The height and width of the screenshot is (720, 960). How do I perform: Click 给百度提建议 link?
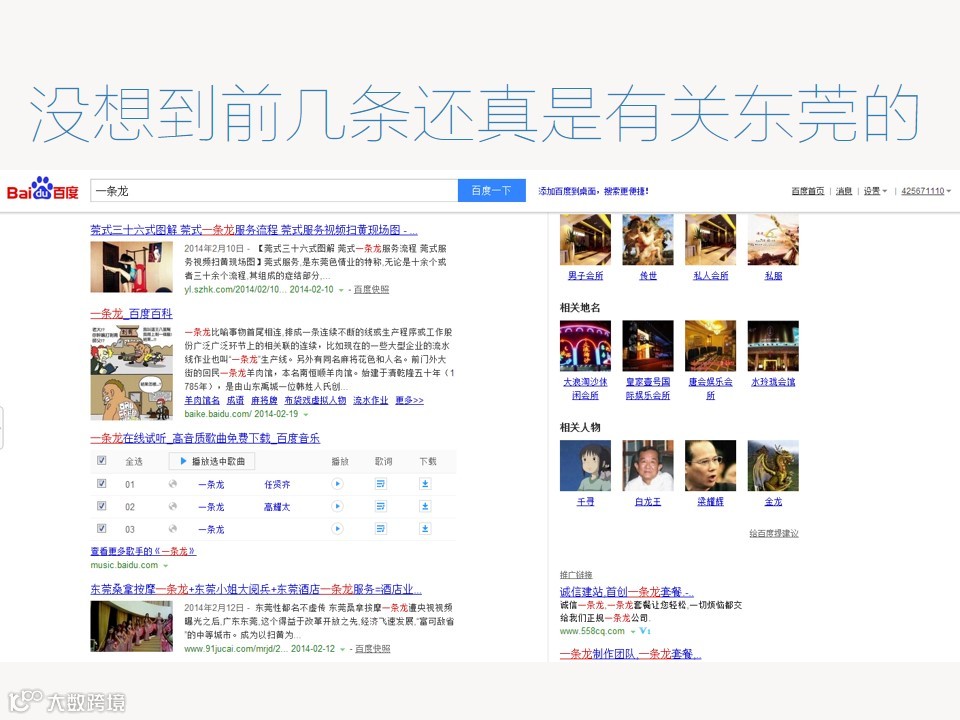coord(773,533)
